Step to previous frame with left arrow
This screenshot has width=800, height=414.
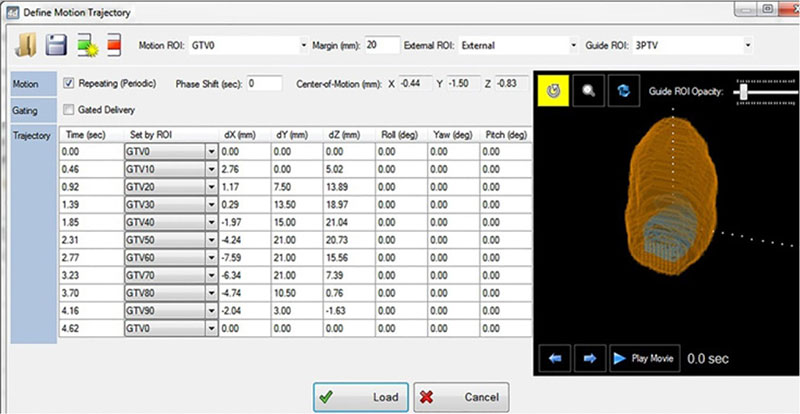pos(554,357)
